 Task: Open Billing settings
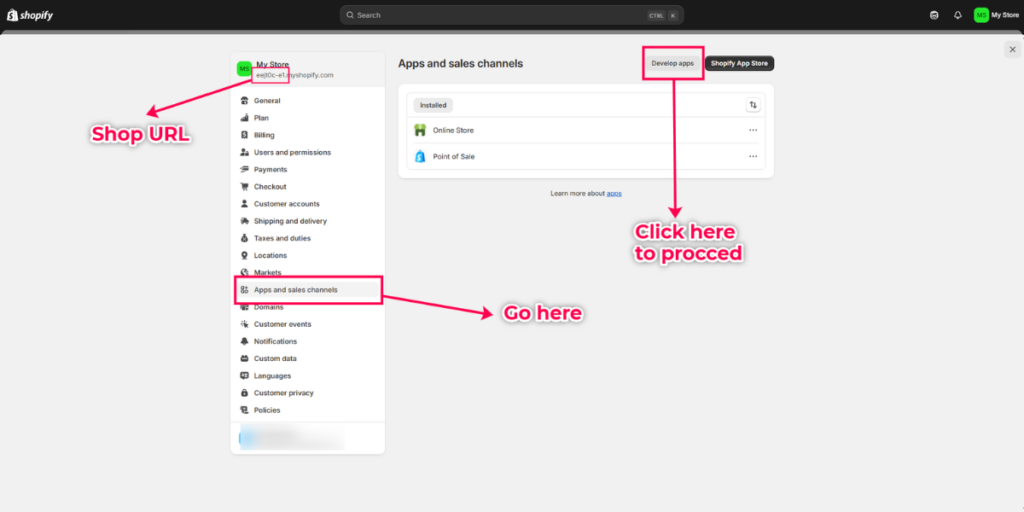[x=308, y=135]
